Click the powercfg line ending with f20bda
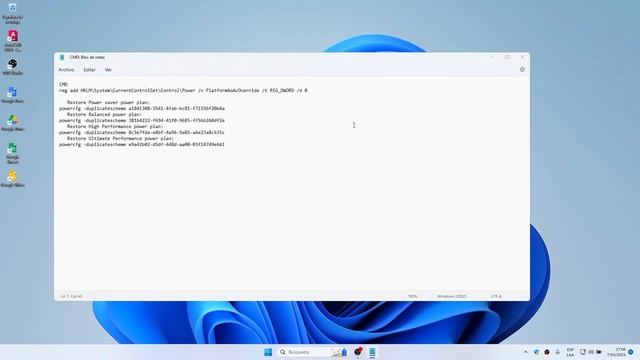The height and width of the screenshot is (360, 640). pos(142,109)
